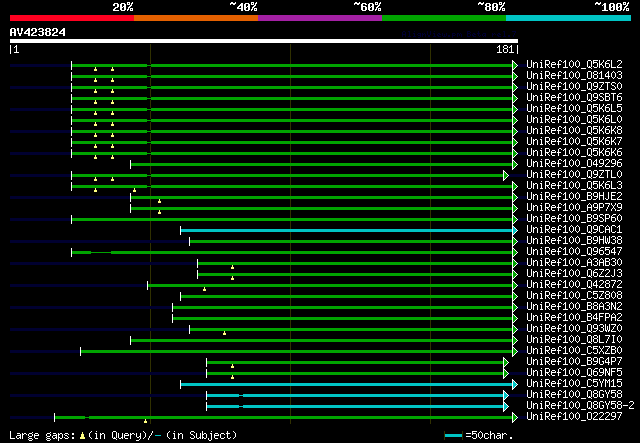Image resolution: width=640 pixels, height=443 pixels.
Task: Click the arrowhead ending the Q9ZTL0 alignment
Action: tap(506, 176)
